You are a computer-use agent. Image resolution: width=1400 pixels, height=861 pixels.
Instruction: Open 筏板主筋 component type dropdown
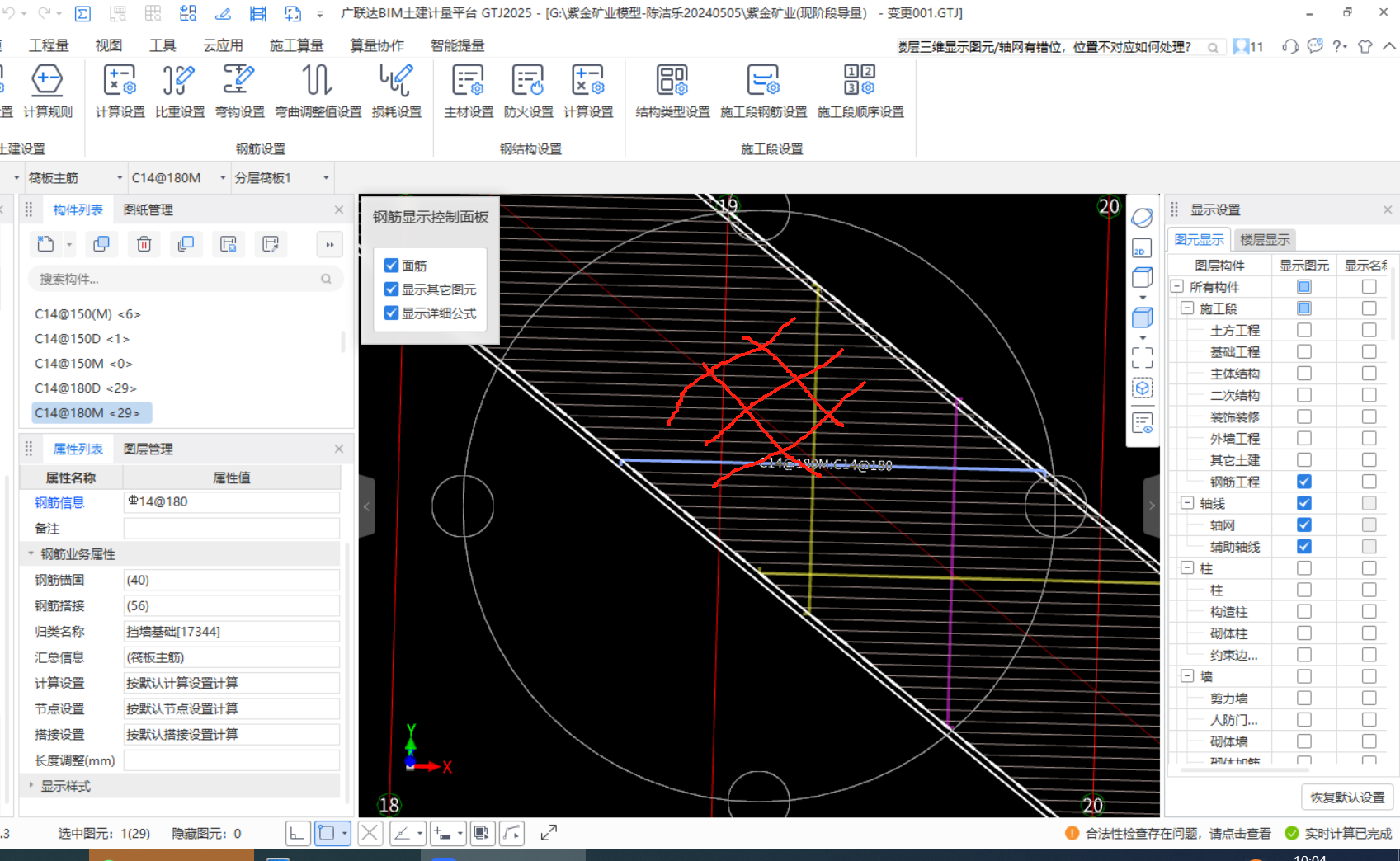pos(119,178)
